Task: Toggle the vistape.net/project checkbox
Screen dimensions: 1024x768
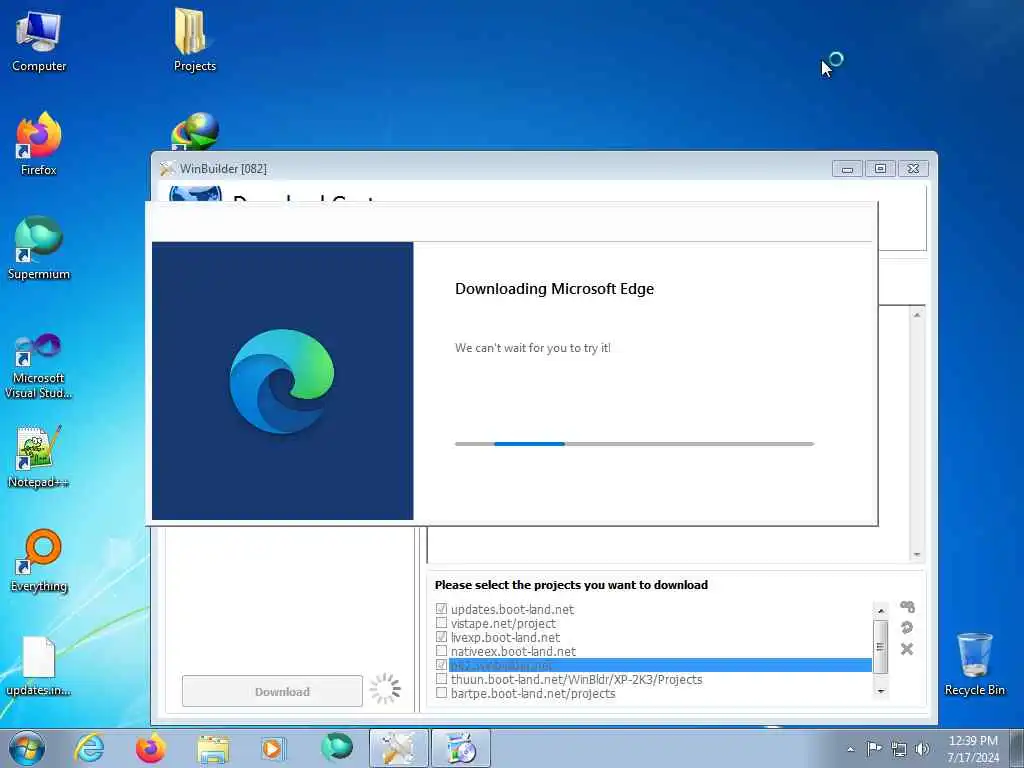Action: pyautogui.click(x=441, y=623)
